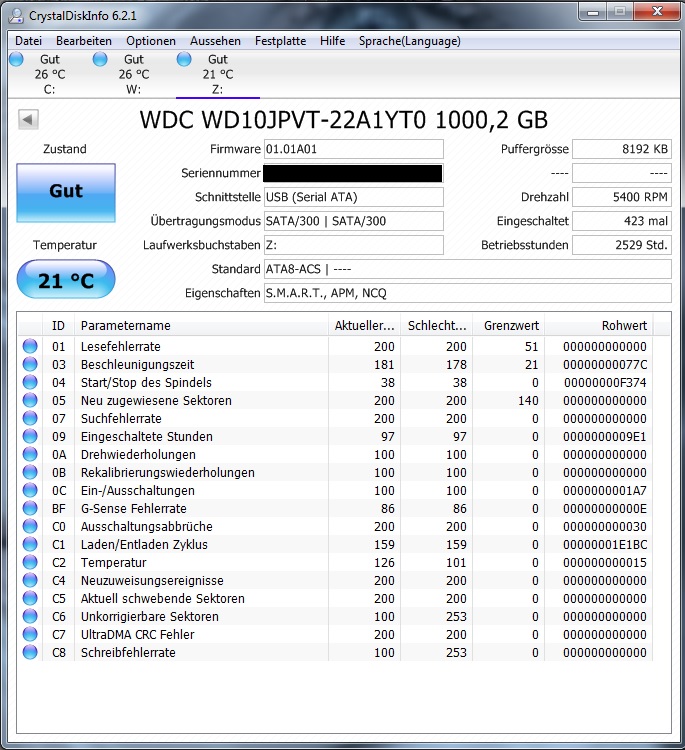
Task: Click the Standard field ATA8-ACS
Action: point(467,269)
